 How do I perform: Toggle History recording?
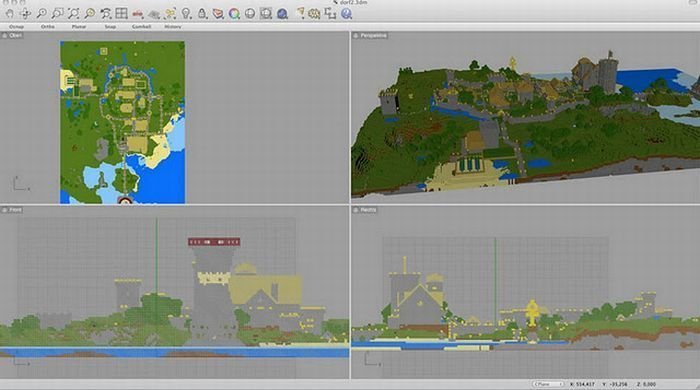(173, 27)
